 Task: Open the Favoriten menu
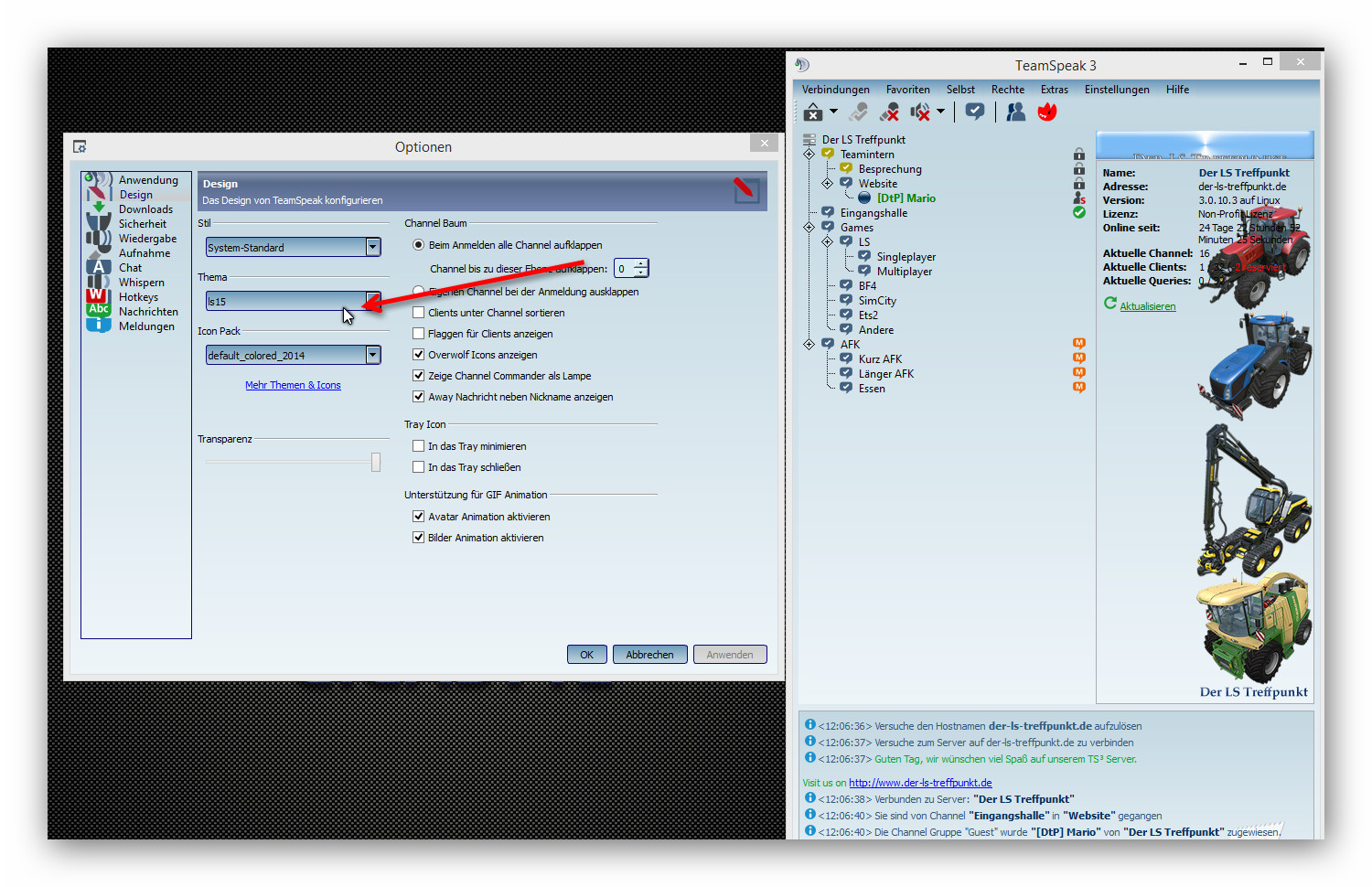coord(907,90)
